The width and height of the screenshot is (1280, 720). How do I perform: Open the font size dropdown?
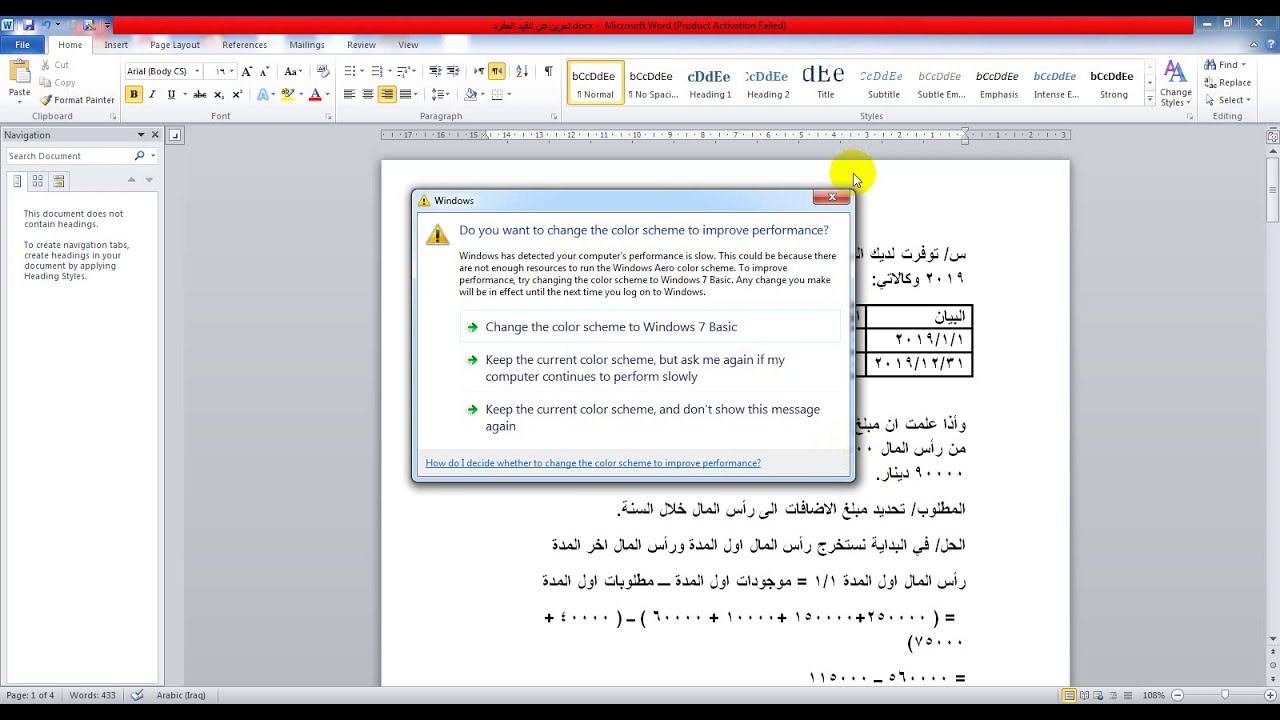pyautogui.click(x=231, y=71)
